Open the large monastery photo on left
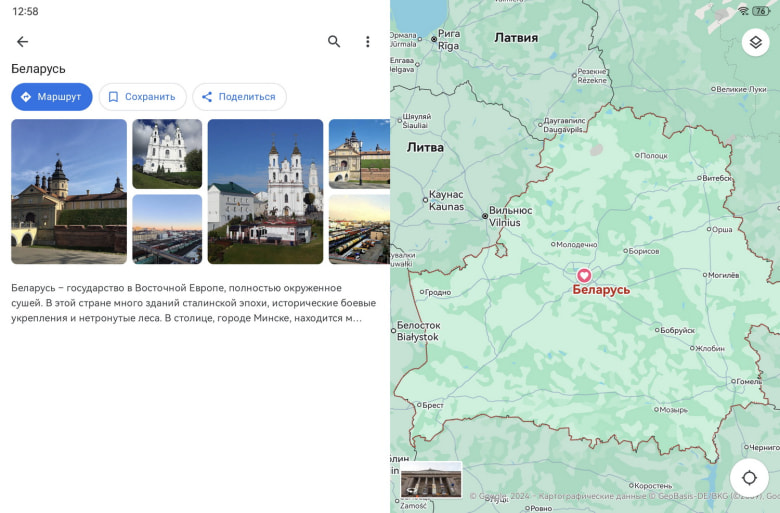This screenshot has height=513, width=780. tap(69, 191)
